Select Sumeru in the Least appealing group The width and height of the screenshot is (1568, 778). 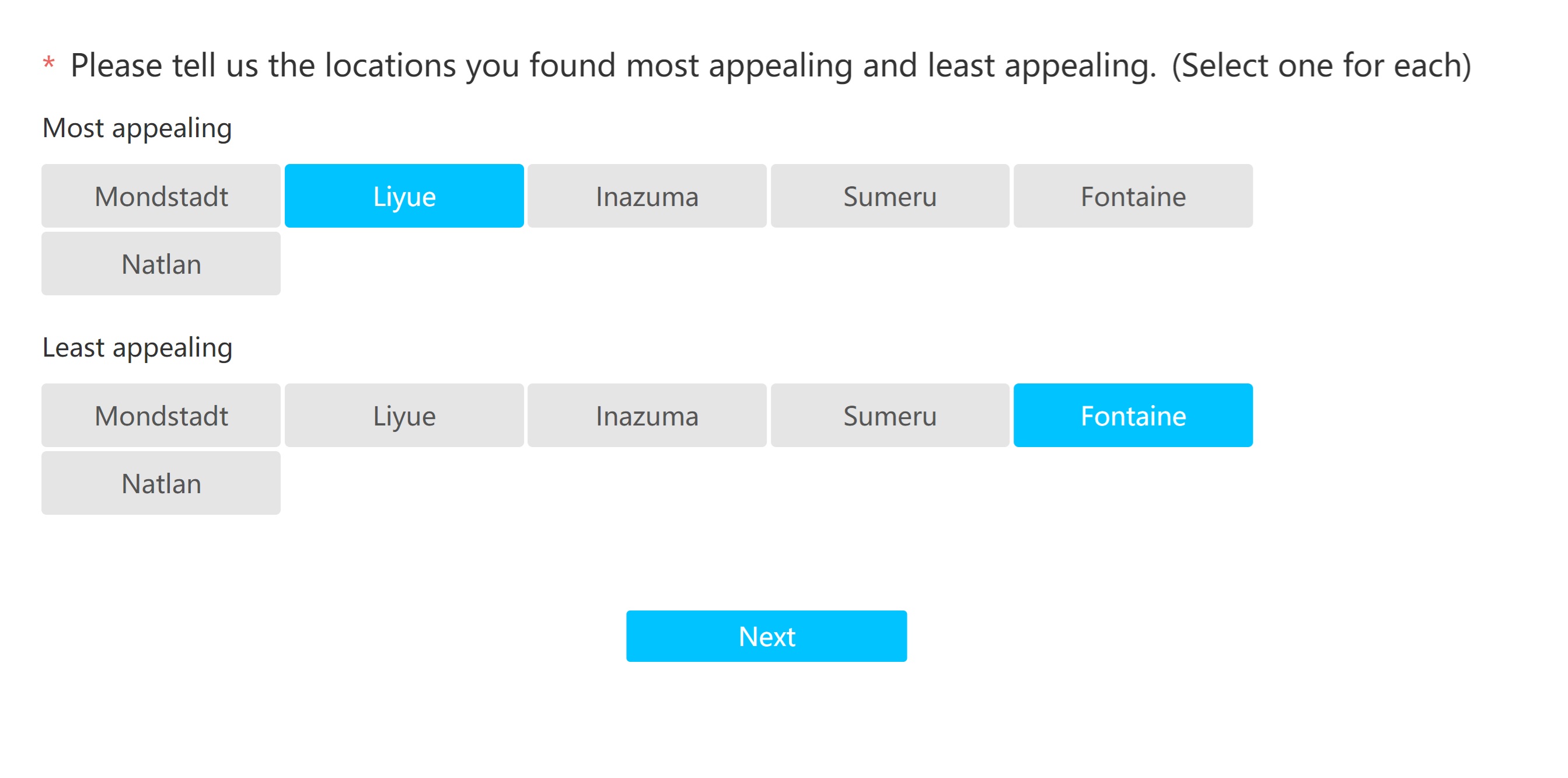(889, 415)
